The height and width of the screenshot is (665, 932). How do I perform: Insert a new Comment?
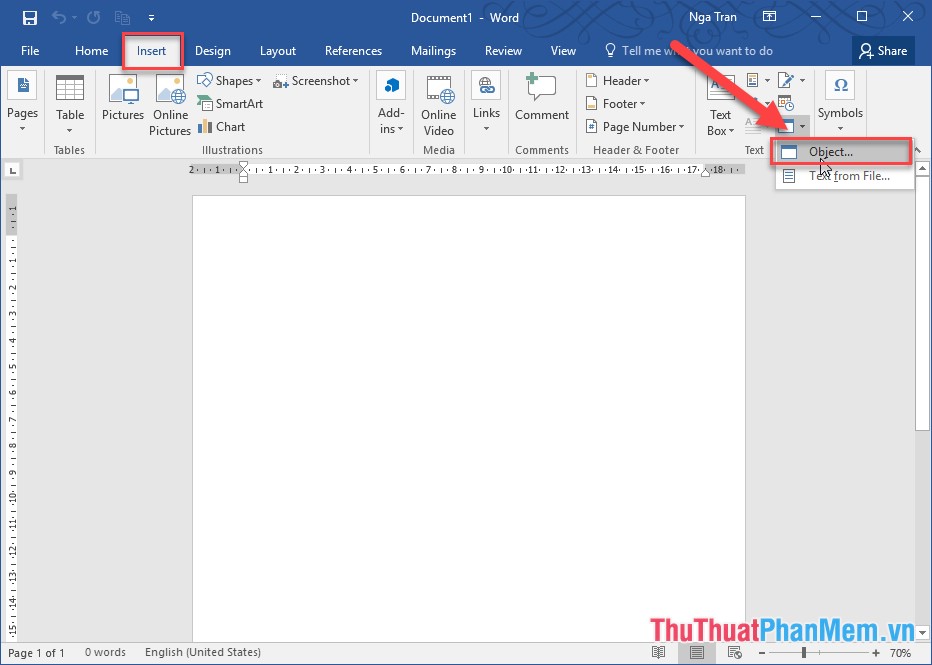541,97
